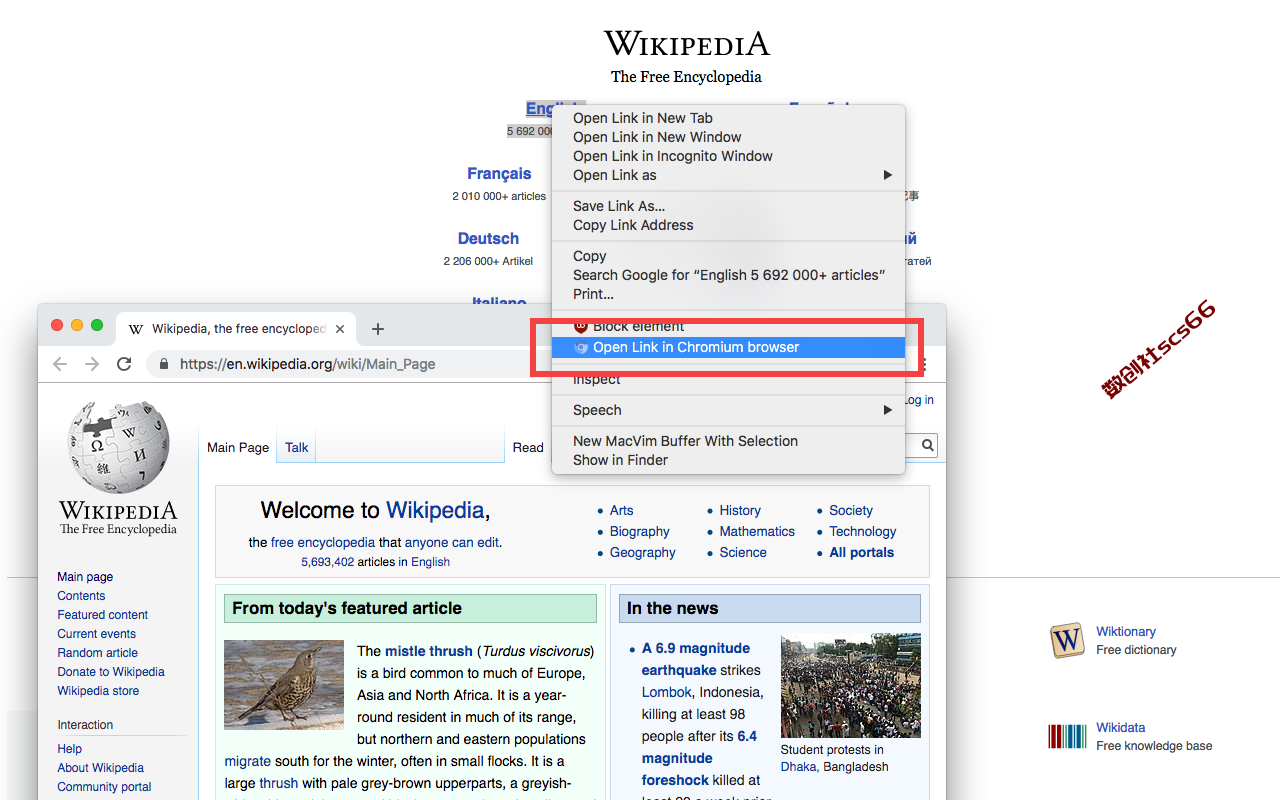The image size is (1280, 800).
Task: Choose Open Link in New Tab
Action: pyautogui.click(x=728, y=118)
